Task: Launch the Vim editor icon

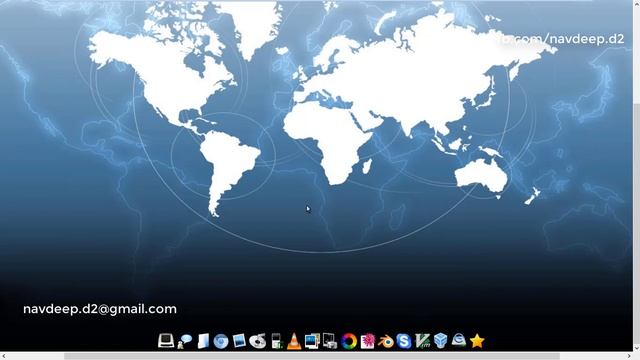Action: coord(422,341)
